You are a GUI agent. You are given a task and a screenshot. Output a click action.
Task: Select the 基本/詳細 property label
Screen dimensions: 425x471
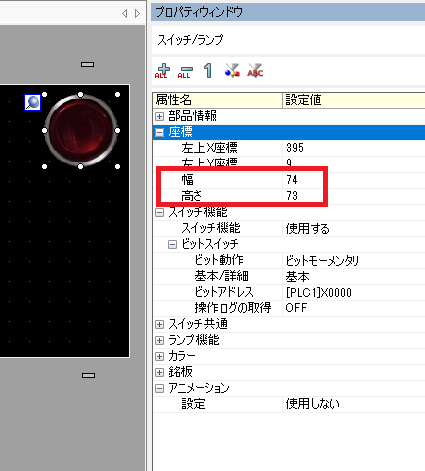(x=221, y=276)
